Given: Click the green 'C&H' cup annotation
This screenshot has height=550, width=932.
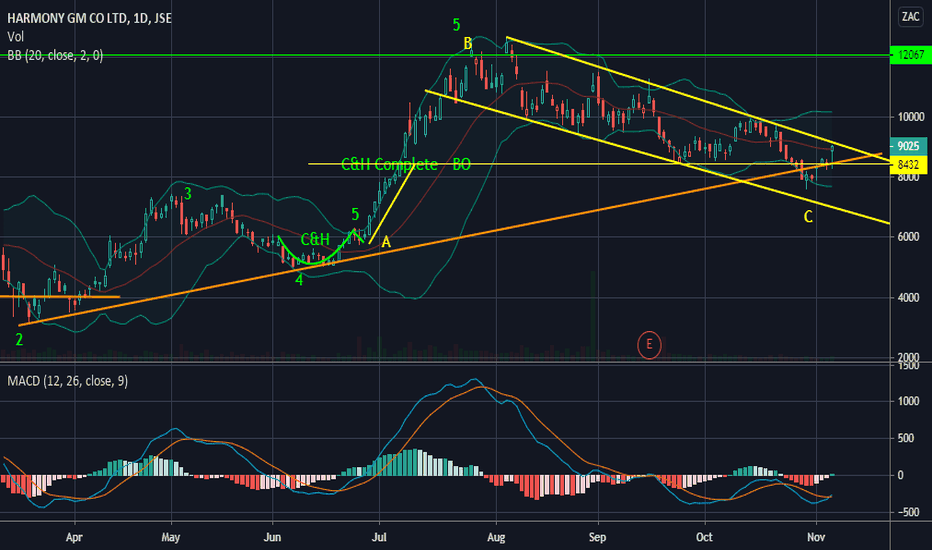Looking at the screenshot, I should [x=315, y=239].
